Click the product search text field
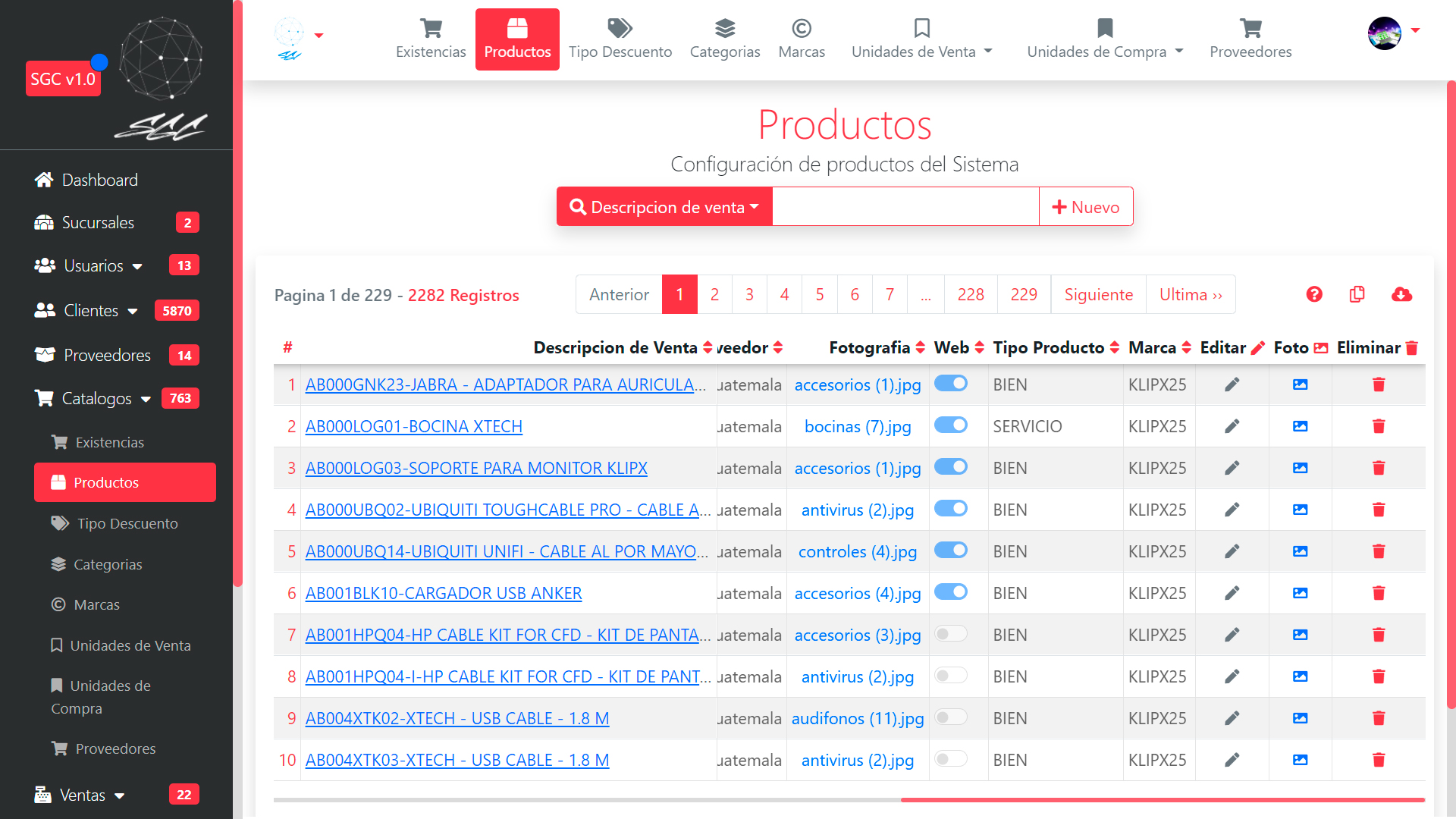This screenshot has width=1456, height=819. [x=905, y=206]
